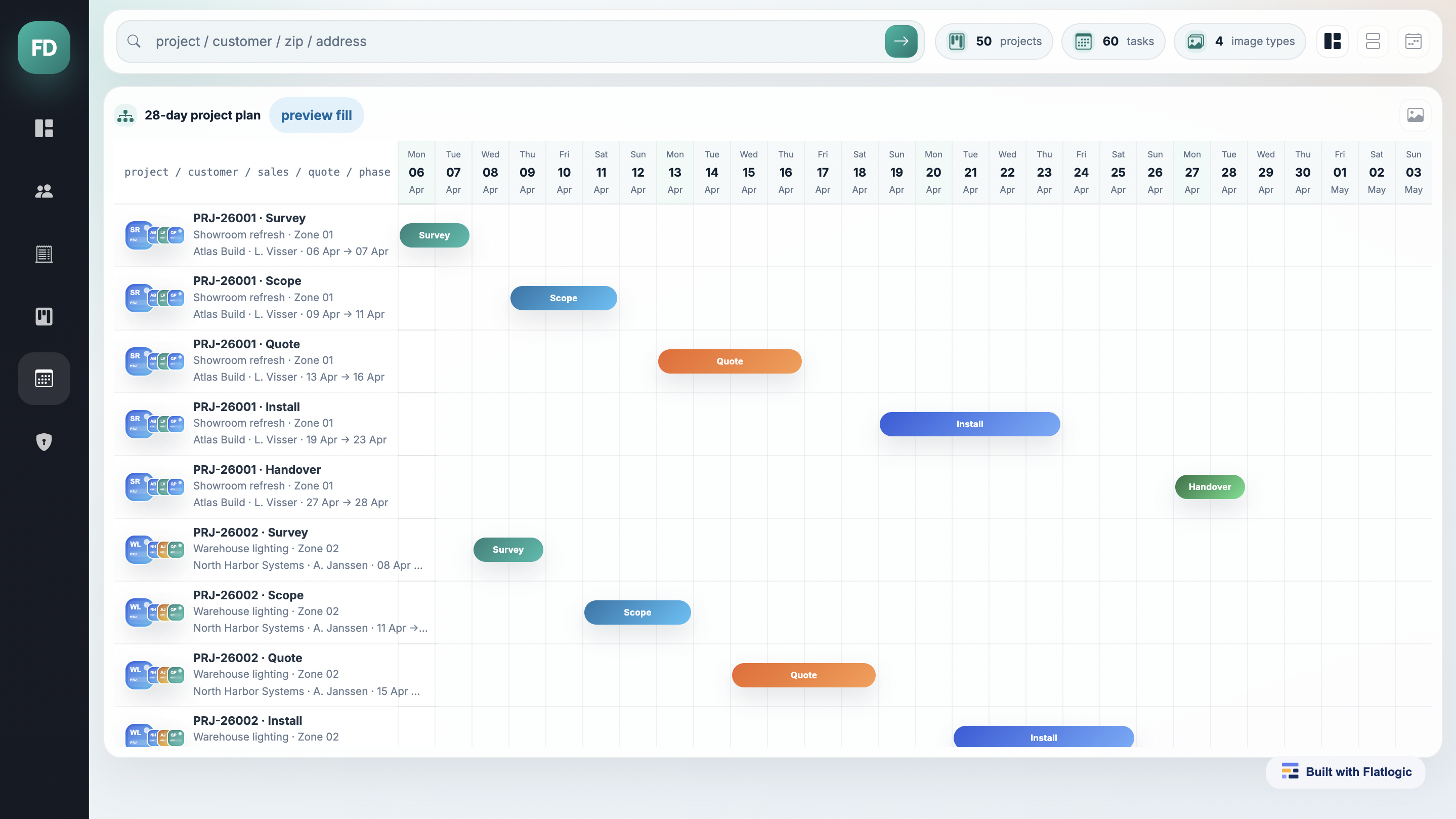This screenshot has height=819, width=1456.
Task: Click the shield/security icon in sidebar
Action: [44, 442]
